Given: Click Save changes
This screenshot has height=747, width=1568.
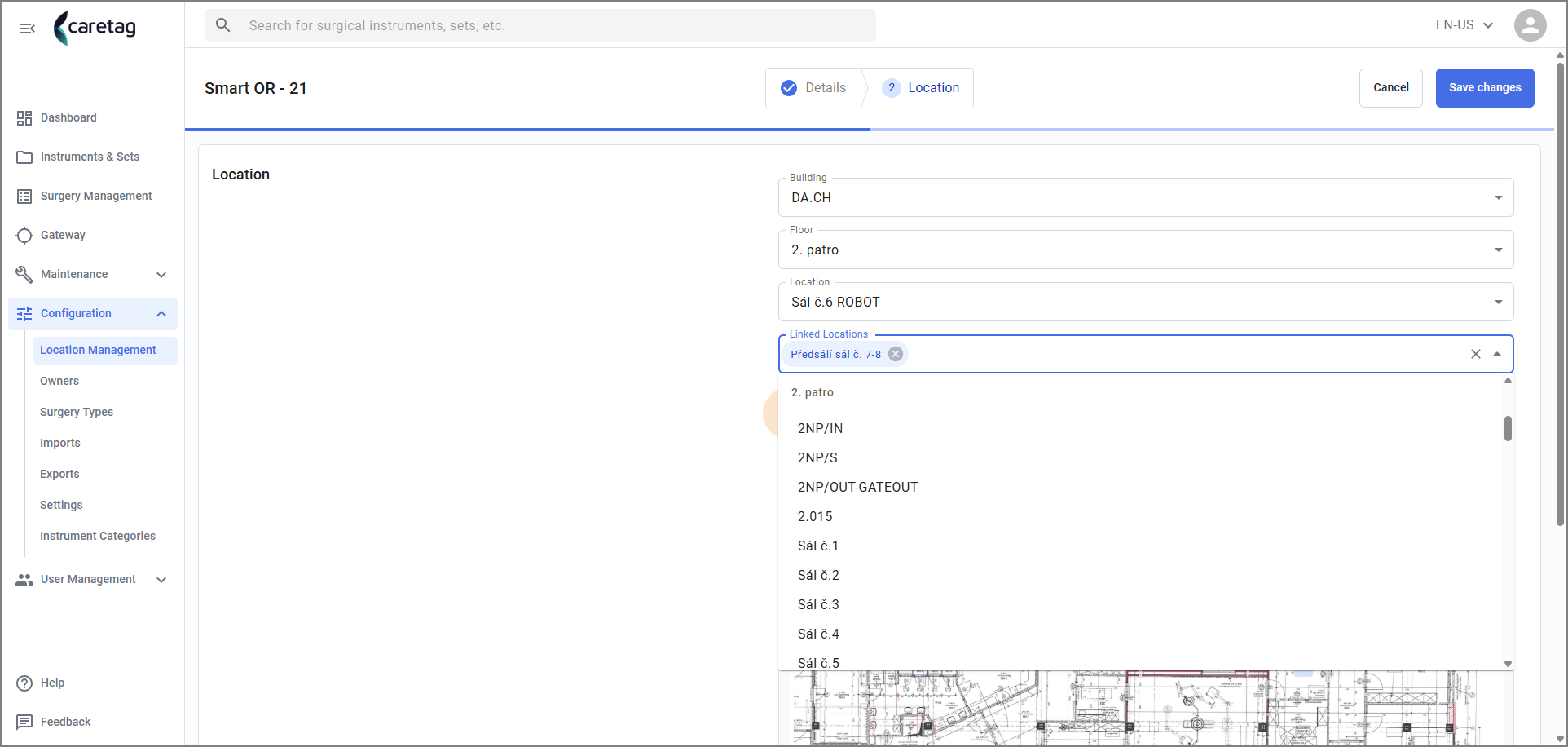Looking at the screenshot, I should coord(1485,88).
